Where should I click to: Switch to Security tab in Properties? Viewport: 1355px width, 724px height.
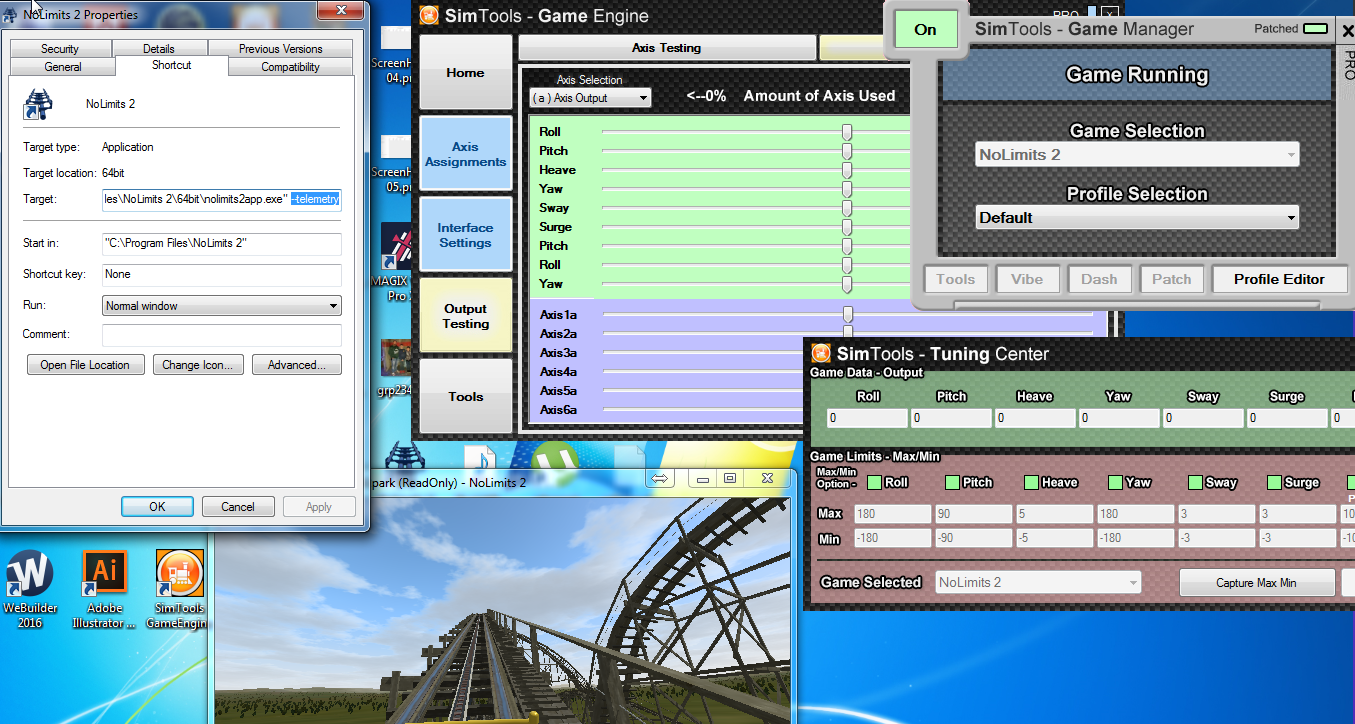(60, 48)
